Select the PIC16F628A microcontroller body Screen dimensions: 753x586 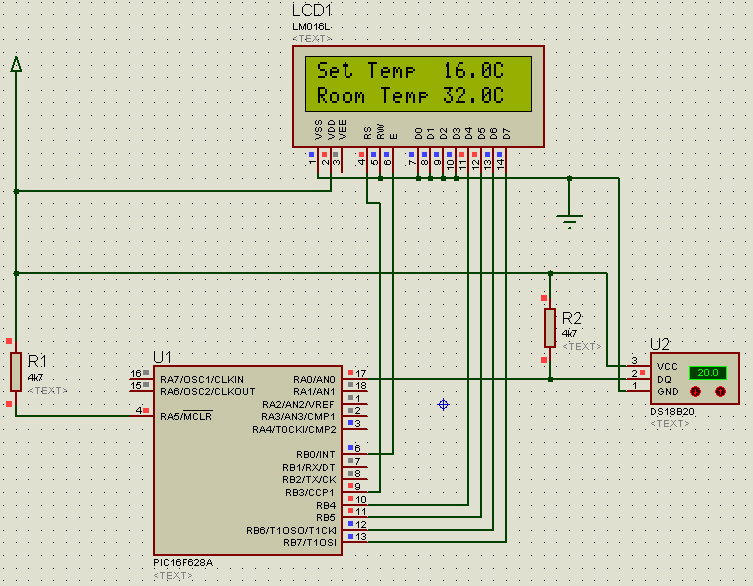click(x=248, y=460)
